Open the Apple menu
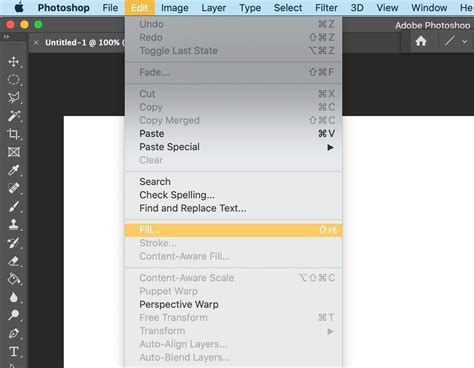 click(19, 7)
